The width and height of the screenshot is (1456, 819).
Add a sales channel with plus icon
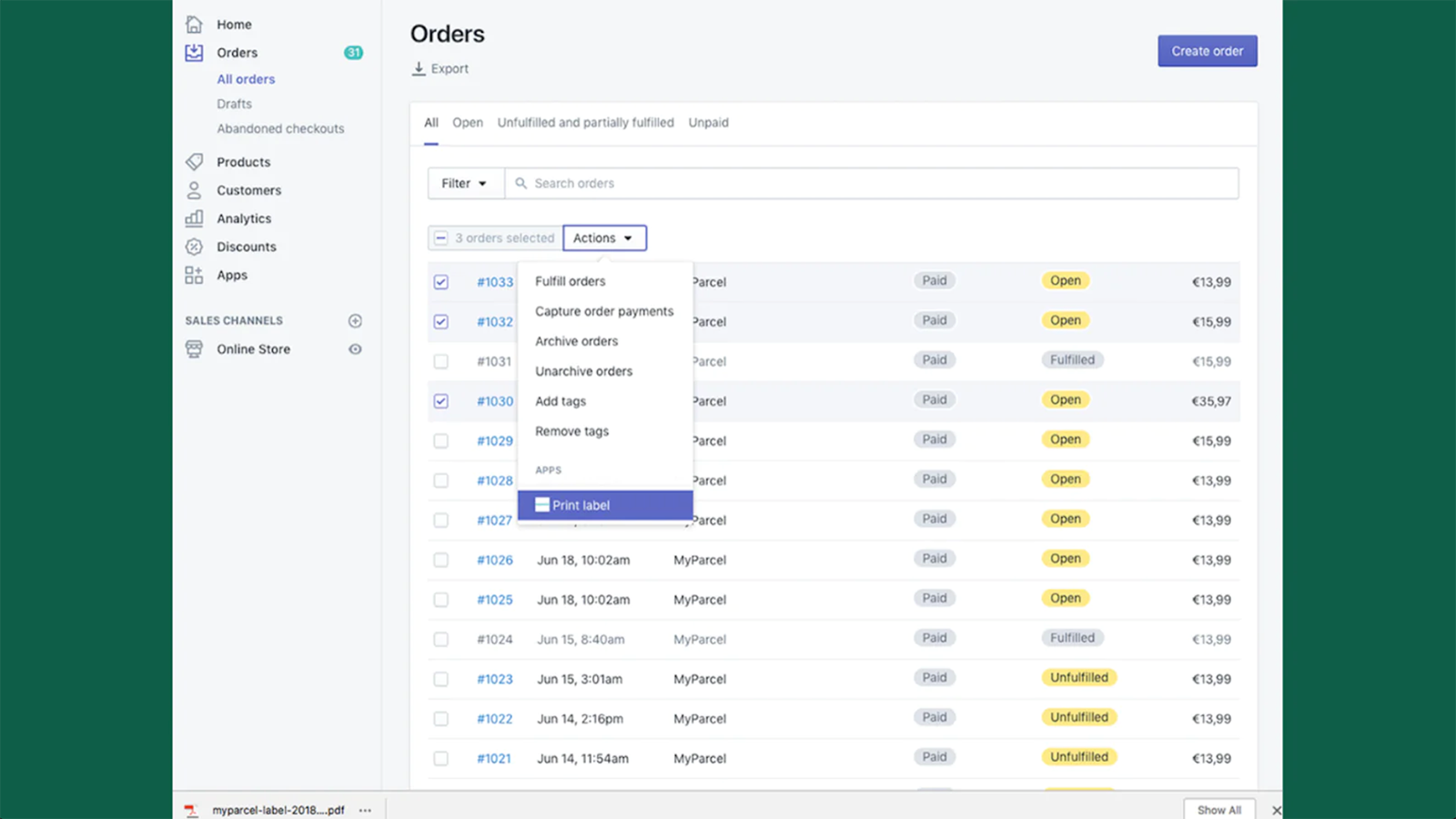point(355,320)
